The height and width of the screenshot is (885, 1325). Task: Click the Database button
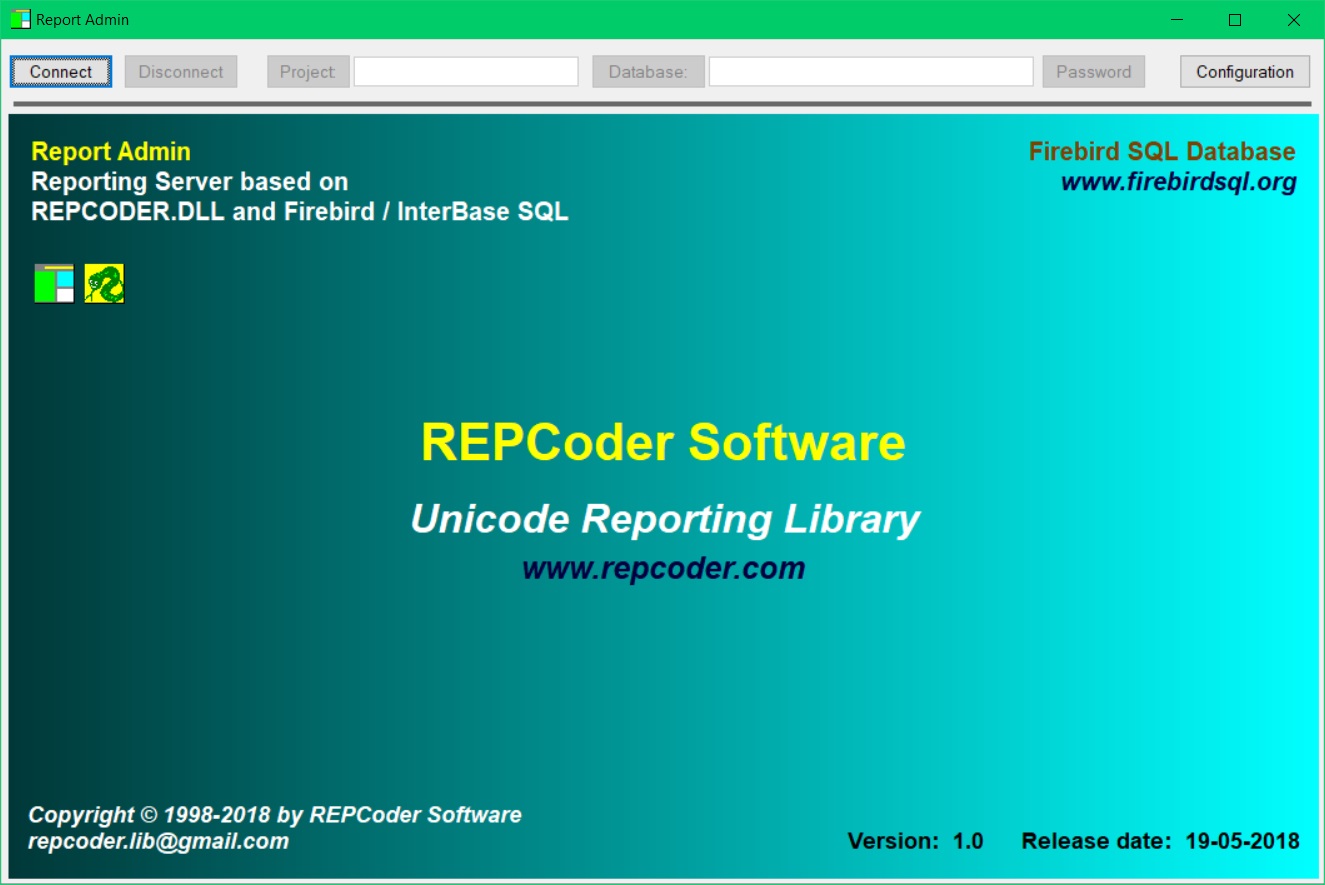648,72
